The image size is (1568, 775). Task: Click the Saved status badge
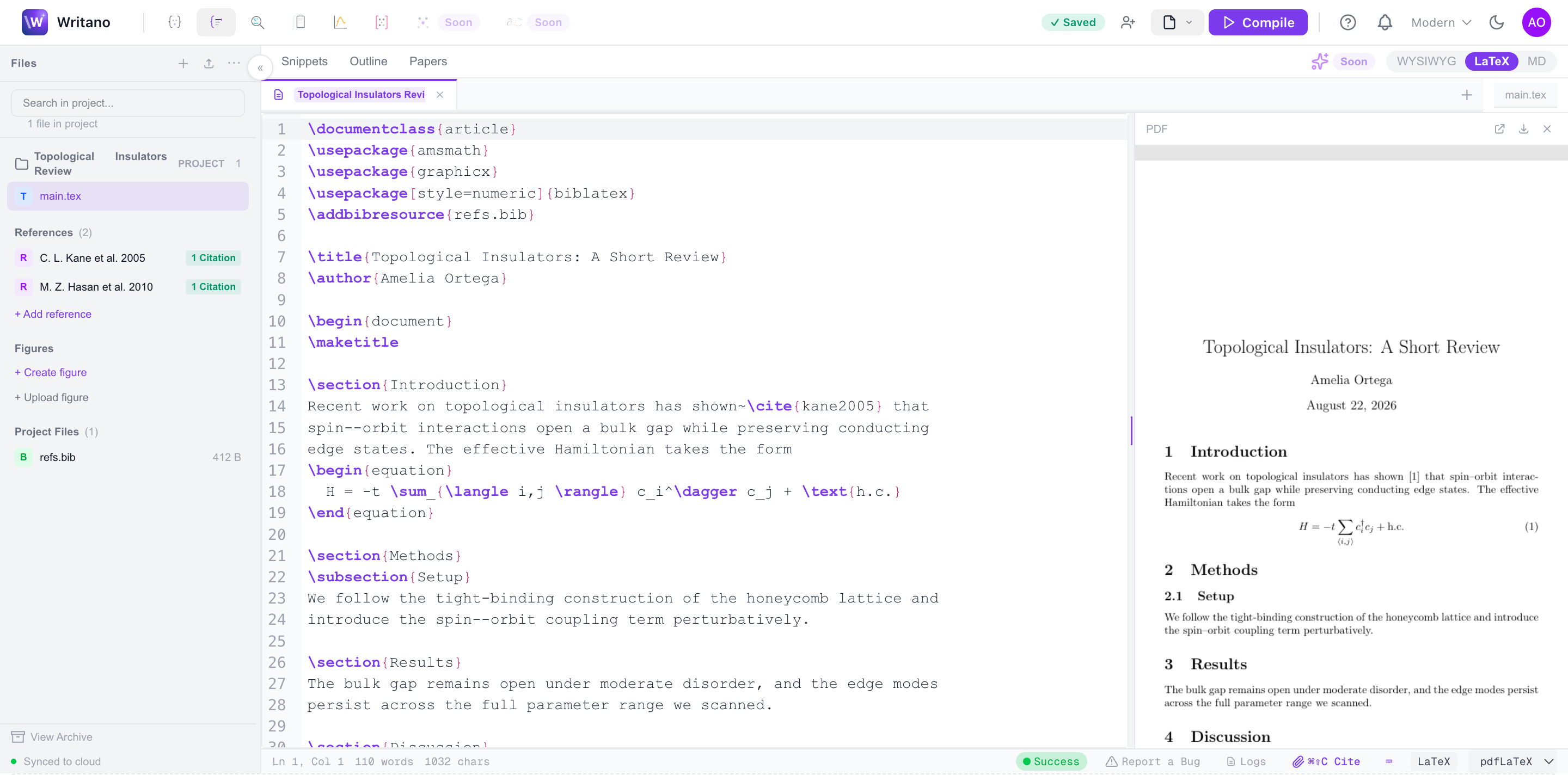pos(1073,22)
